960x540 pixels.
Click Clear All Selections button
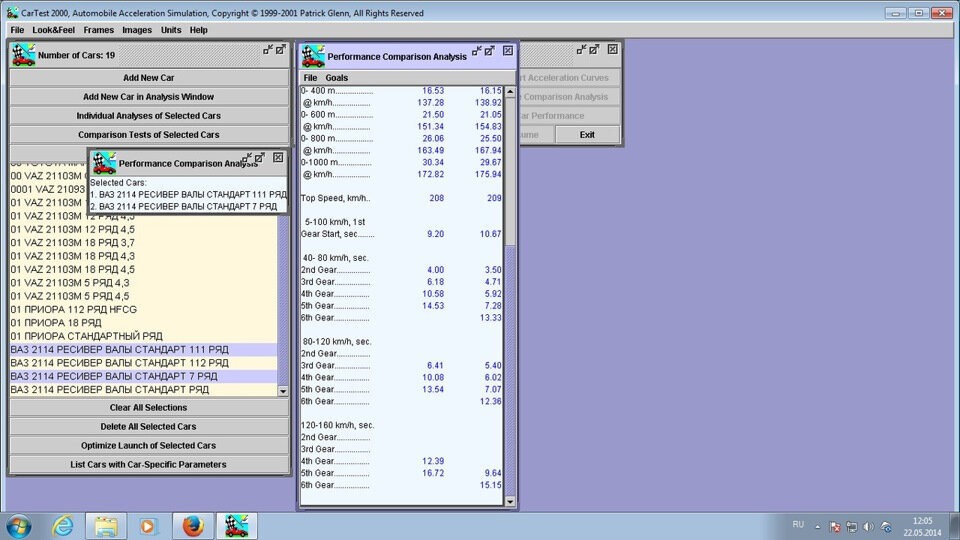149,408
